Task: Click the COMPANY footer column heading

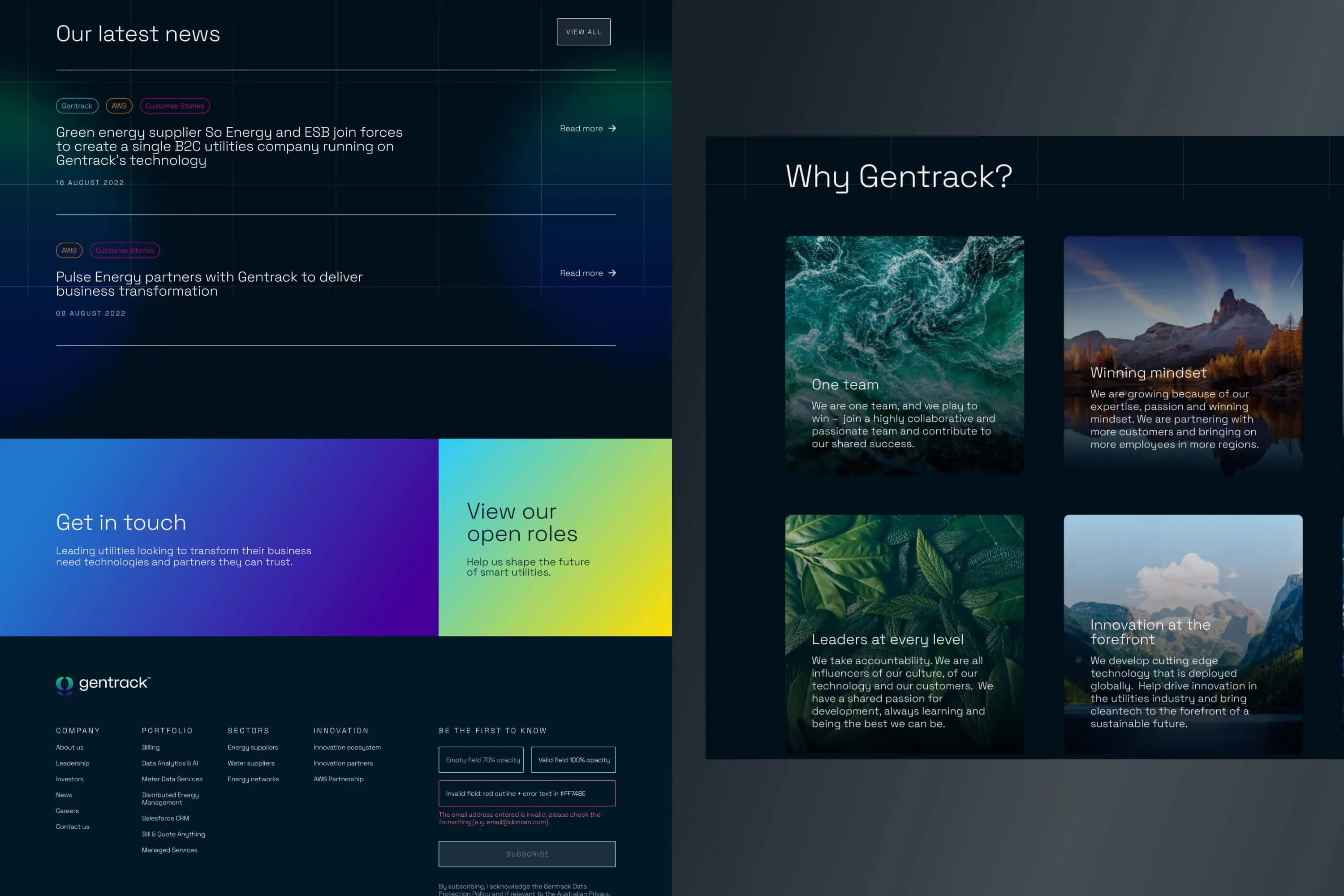Action: click(78, 731)
